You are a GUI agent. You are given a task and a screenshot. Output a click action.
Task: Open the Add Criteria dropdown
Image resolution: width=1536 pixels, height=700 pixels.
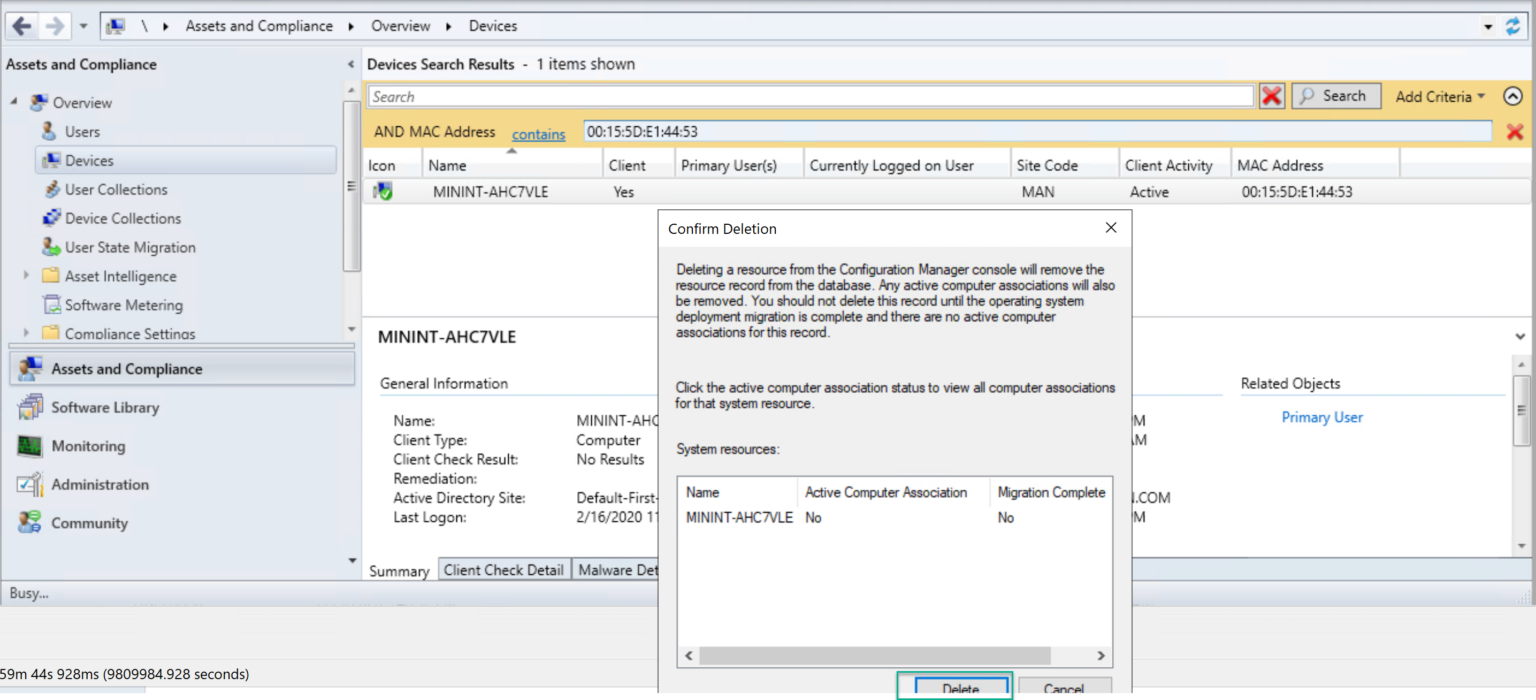(x=1438, y=95)
